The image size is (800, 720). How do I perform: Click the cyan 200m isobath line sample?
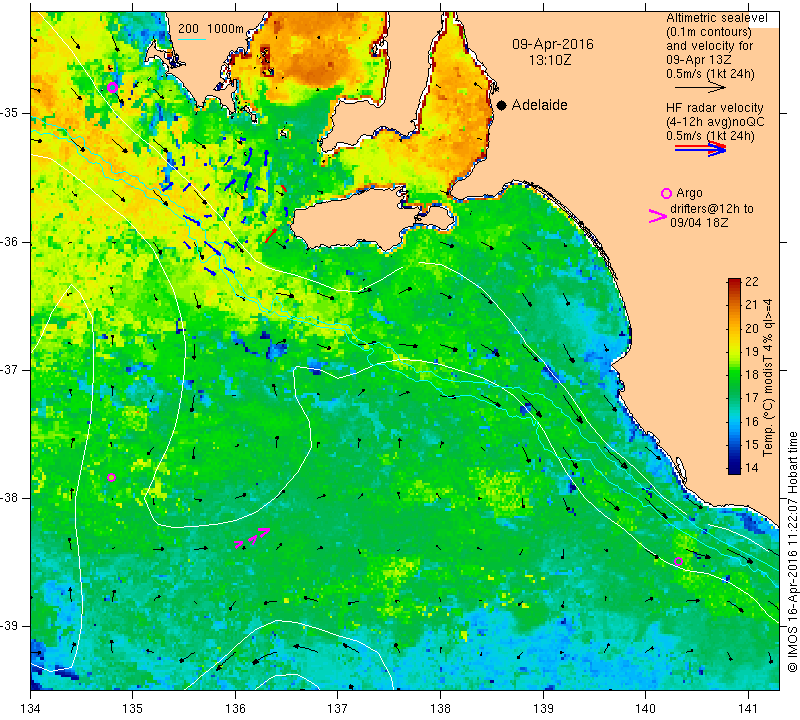[192, 39]
